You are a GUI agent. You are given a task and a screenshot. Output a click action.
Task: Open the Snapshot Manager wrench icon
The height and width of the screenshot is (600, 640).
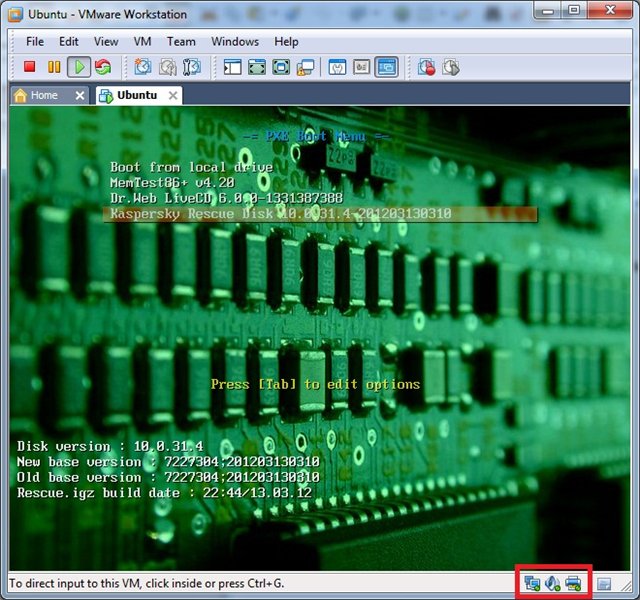(191, 67)
